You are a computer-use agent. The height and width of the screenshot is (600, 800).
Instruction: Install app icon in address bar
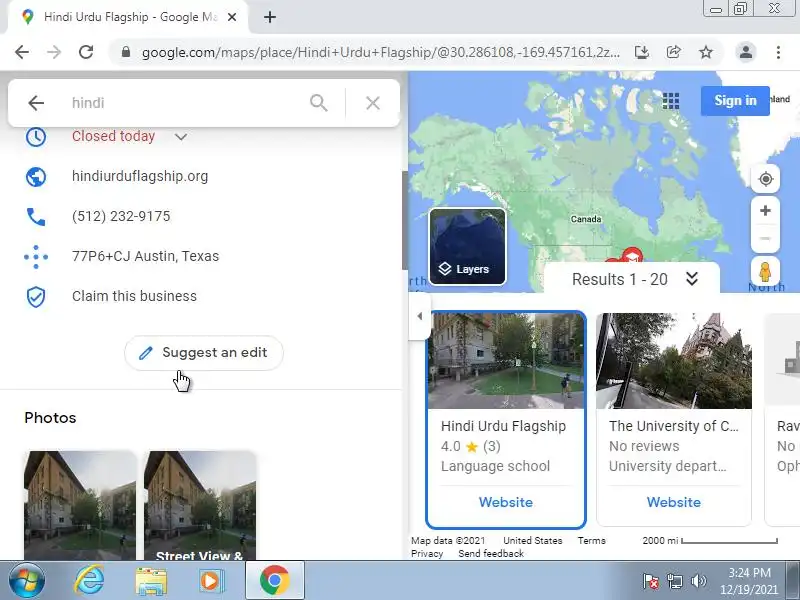[642, 52]
